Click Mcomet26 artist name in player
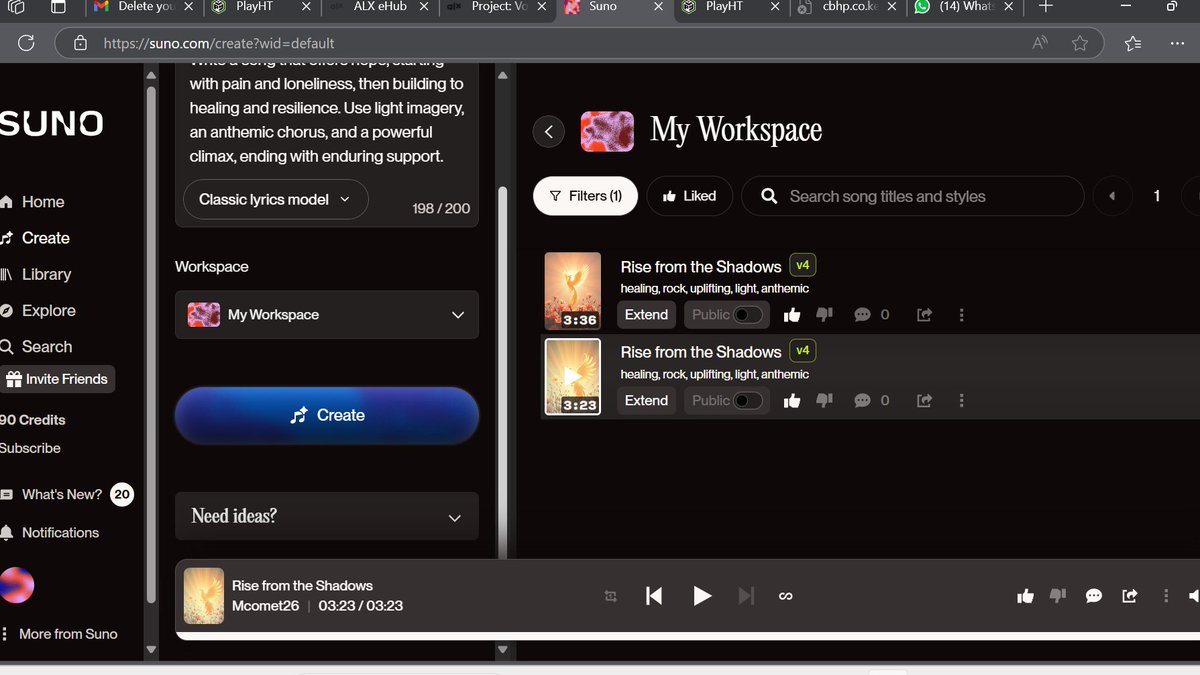Image resolution: width=1200 pixels, height=675 pixels. click(265, 606)
